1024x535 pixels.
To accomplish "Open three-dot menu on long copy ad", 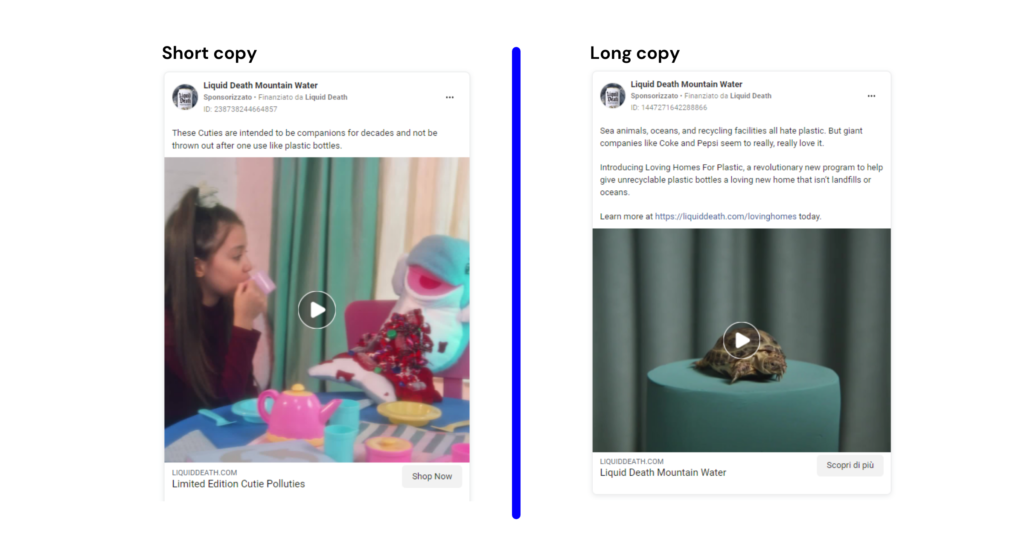I will point(871,96).
